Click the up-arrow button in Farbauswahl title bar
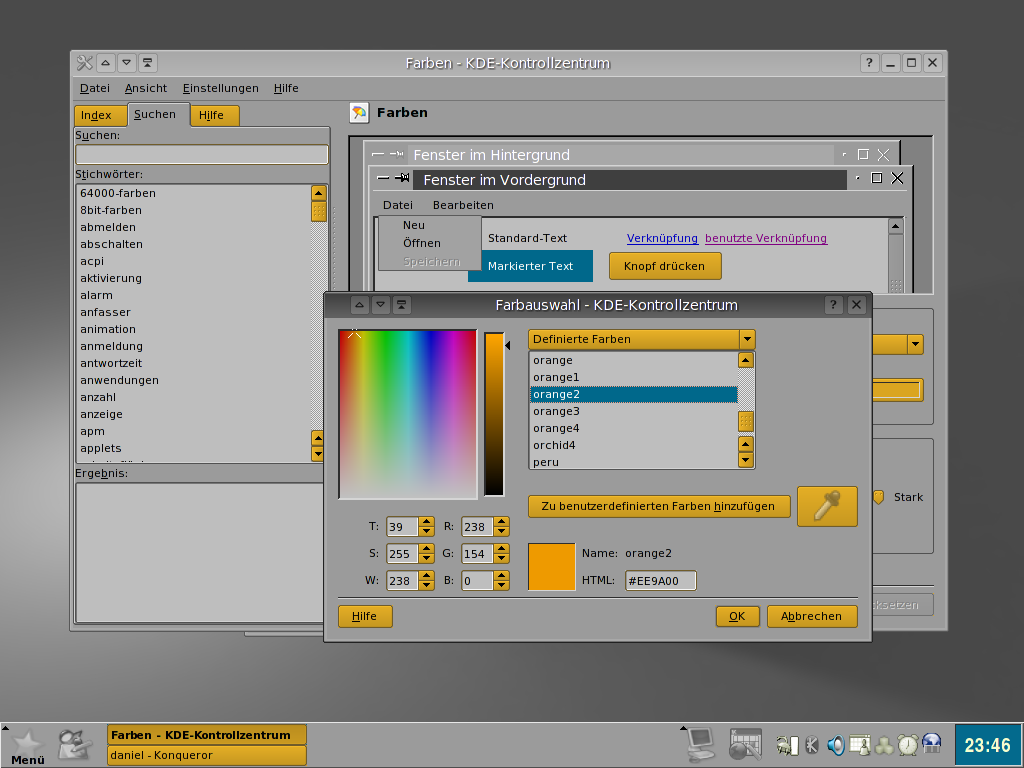Image resolution: width=1024 pixels, height=768 pixels. 359,304
